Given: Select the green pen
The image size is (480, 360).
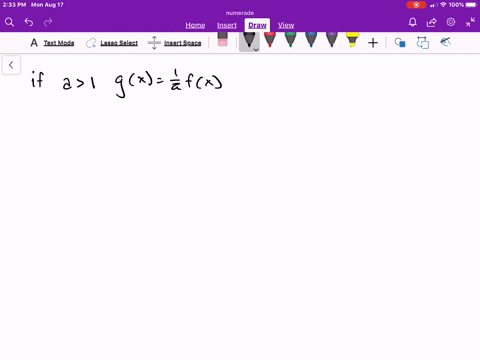Looking at the screenshot, I should (x=290, y=40).
